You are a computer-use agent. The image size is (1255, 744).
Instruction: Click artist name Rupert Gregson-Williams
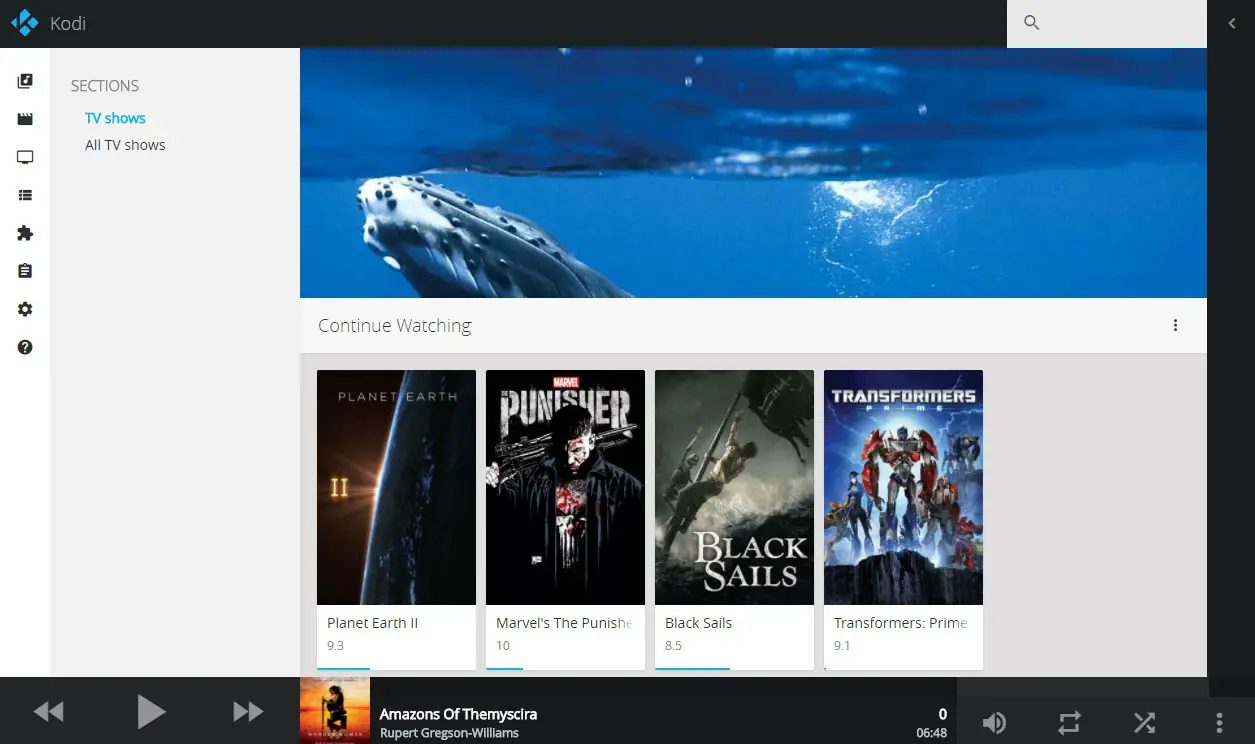449,733
